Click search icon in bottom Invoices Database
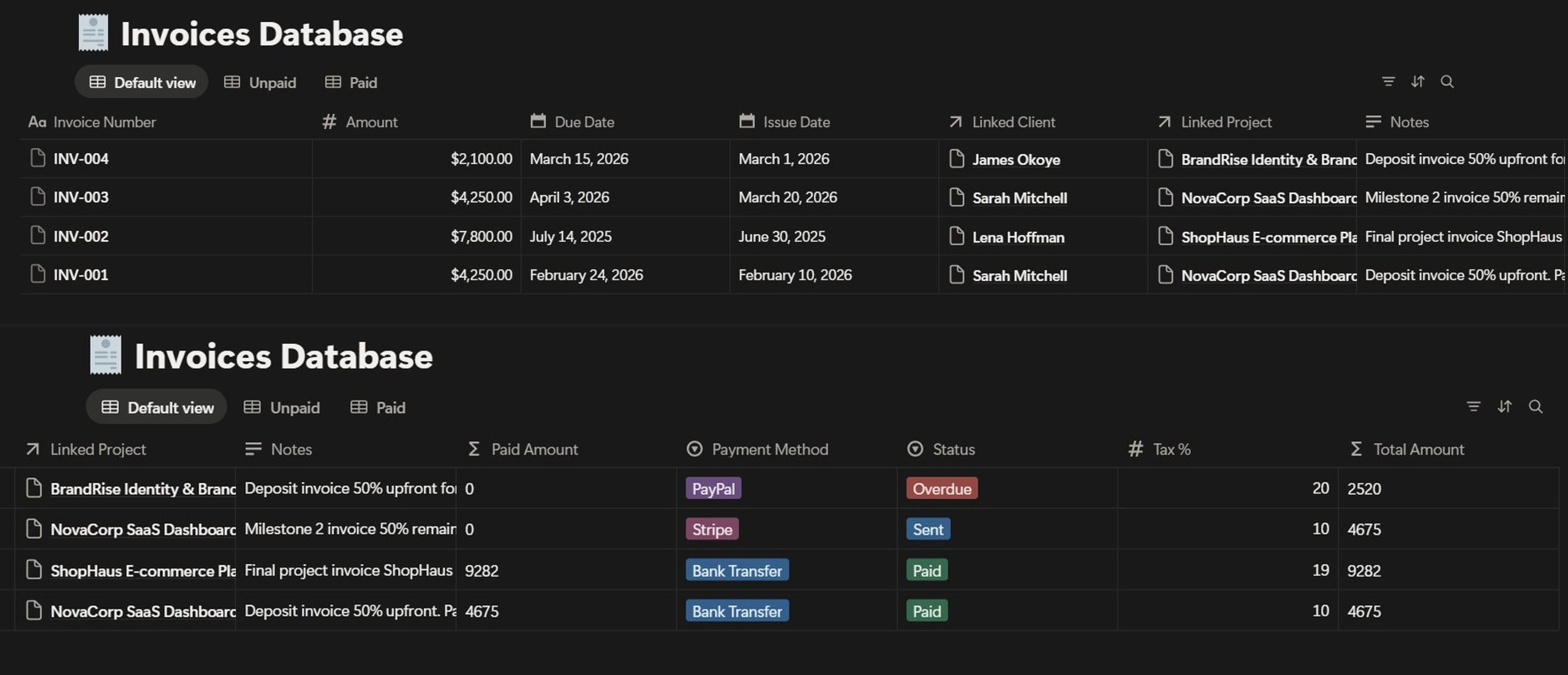This screenshot has width=1568, height=675. [1535, 407]
